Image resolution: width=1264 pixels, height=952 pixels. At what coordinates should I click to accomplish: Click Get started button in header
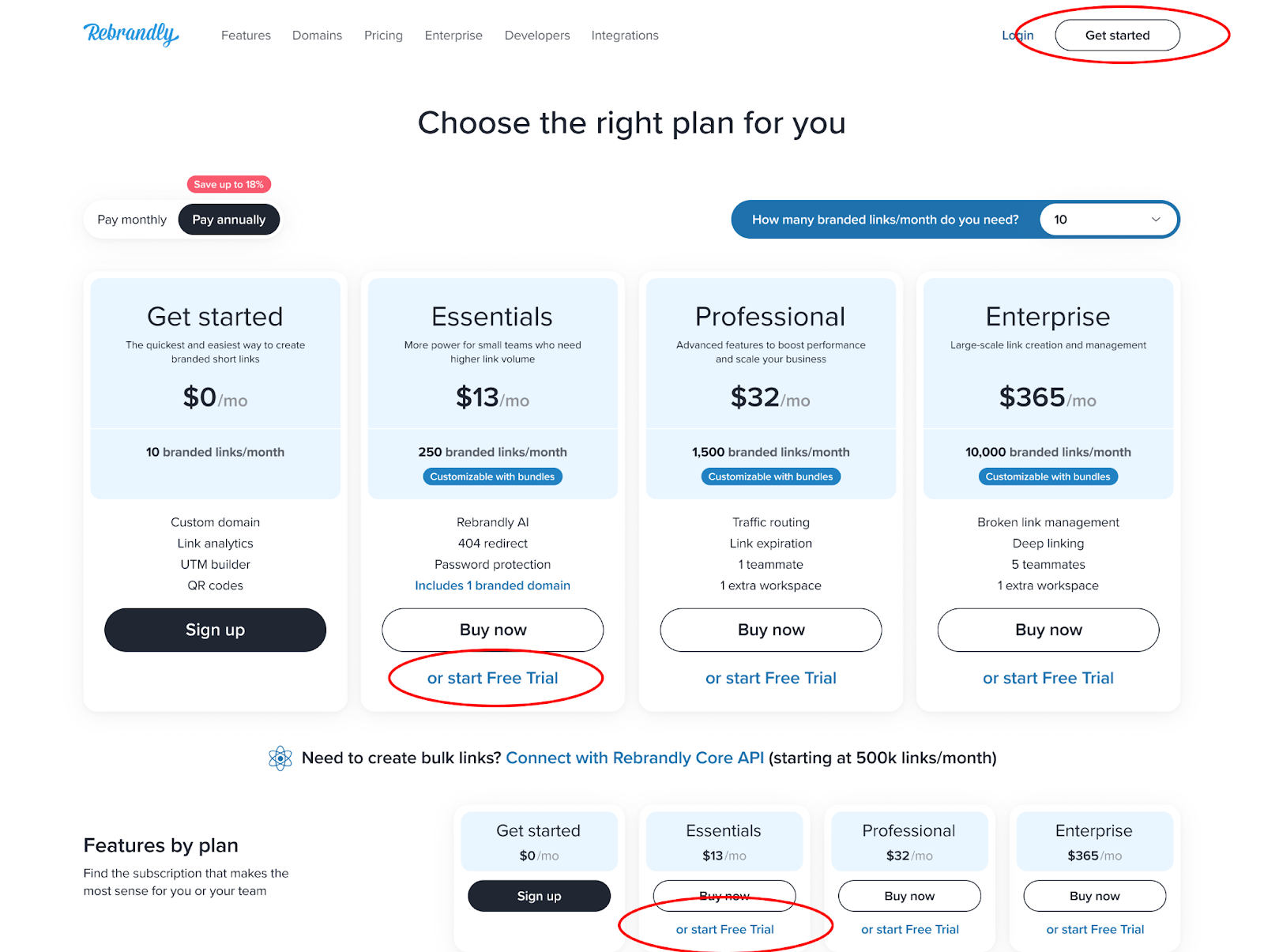pyautogui.click(x=1117, y=36)
